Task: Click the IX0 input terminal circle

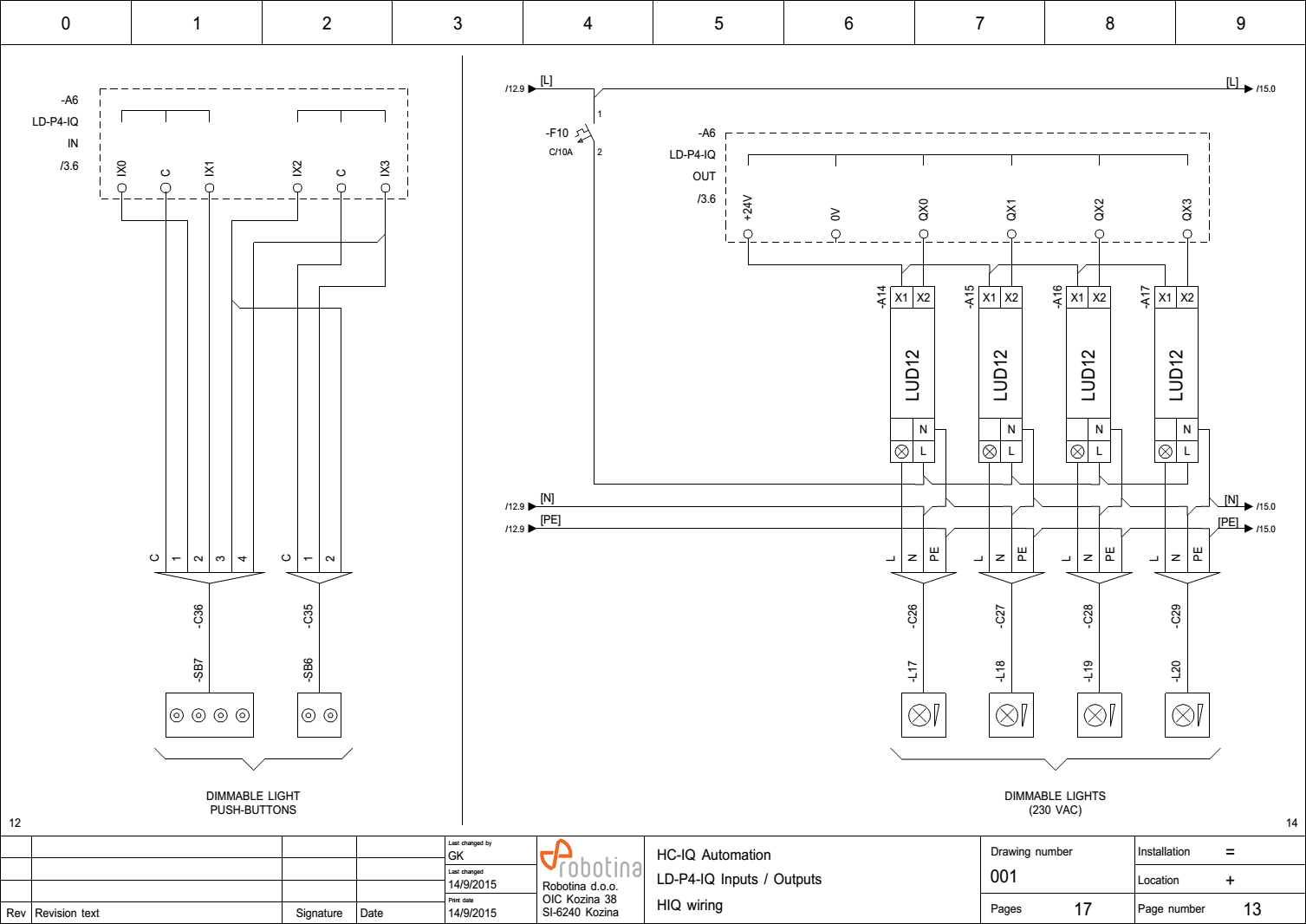Action: point(122,188)
